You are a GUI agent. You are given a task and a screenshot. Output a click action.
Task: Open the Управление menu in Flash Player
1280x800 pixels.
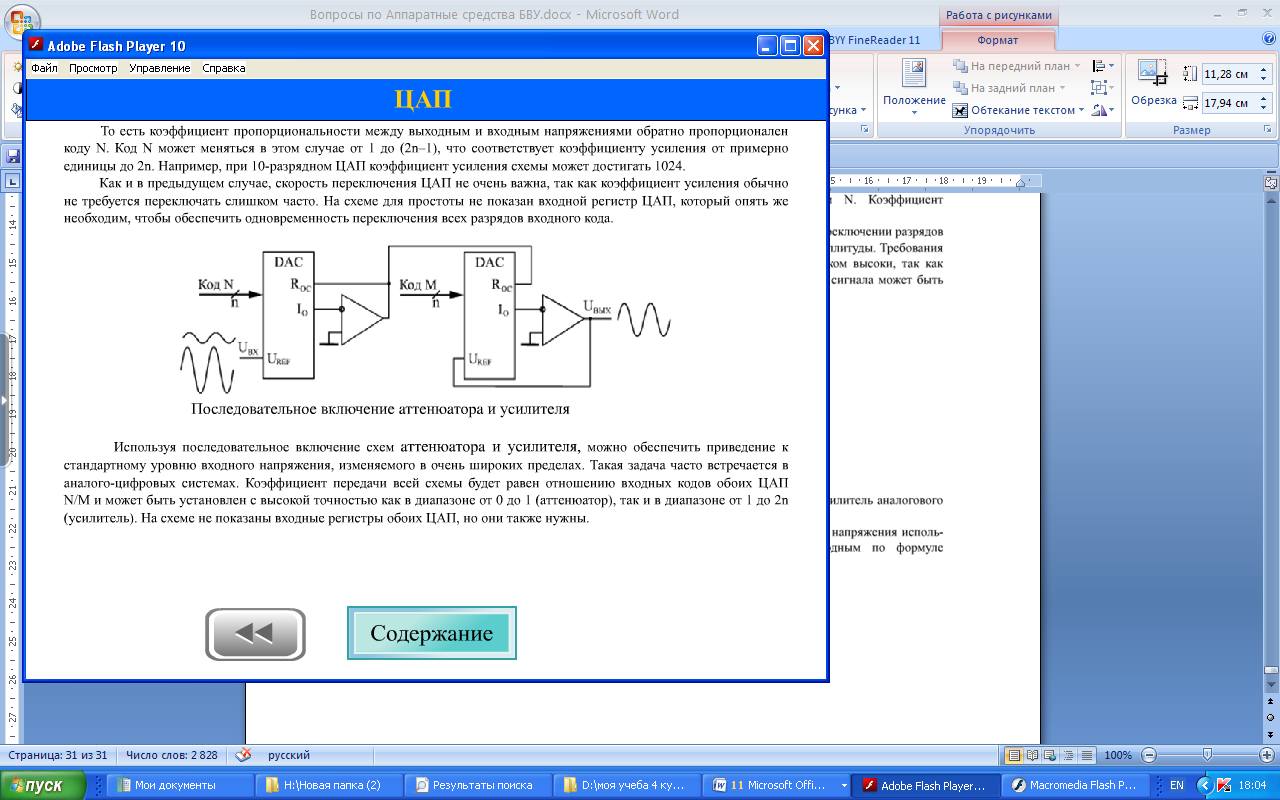pos(160,68)
